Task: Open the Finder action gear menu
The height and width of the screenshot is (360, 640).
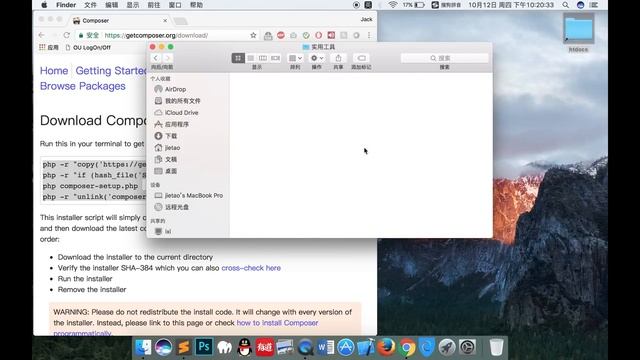Action: [x=317, y=58]
